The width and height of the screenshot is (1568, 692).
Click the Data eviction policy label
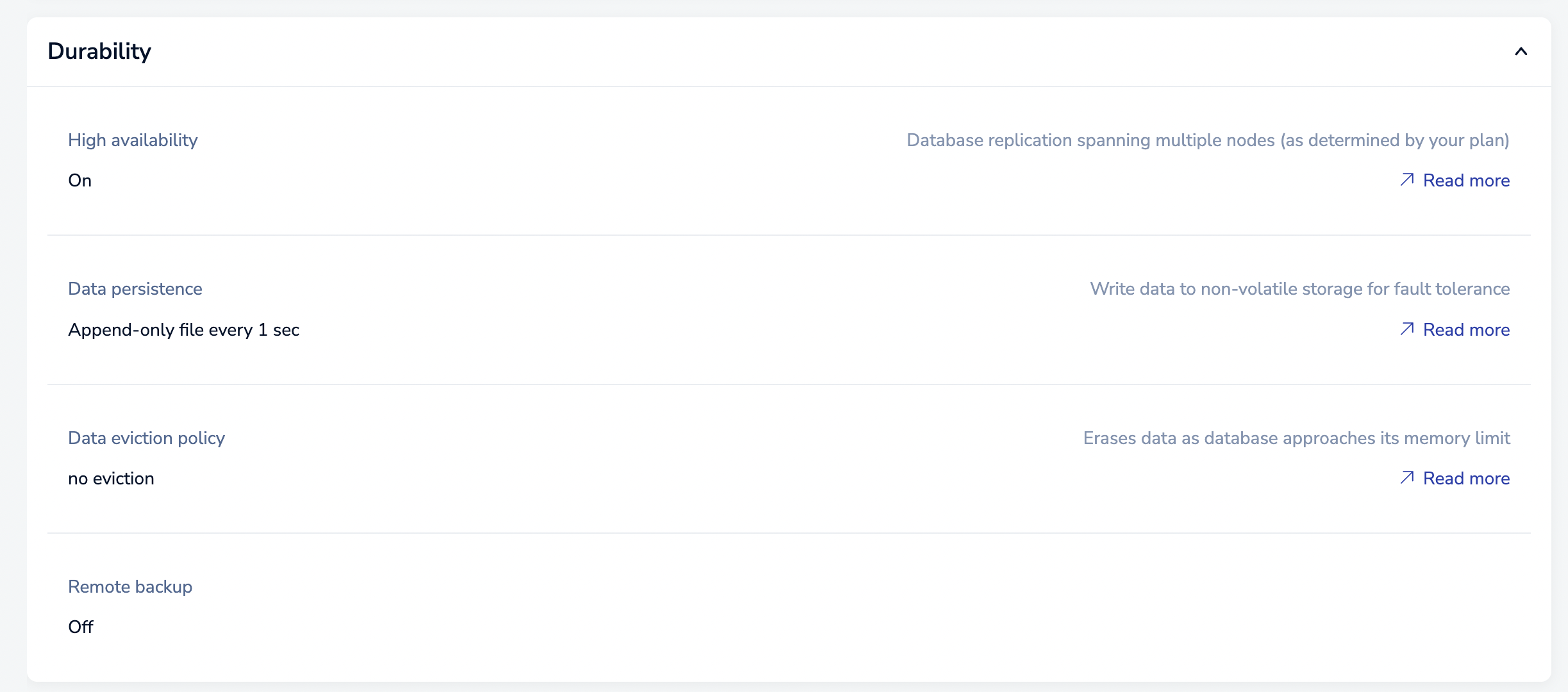[146, 438]
